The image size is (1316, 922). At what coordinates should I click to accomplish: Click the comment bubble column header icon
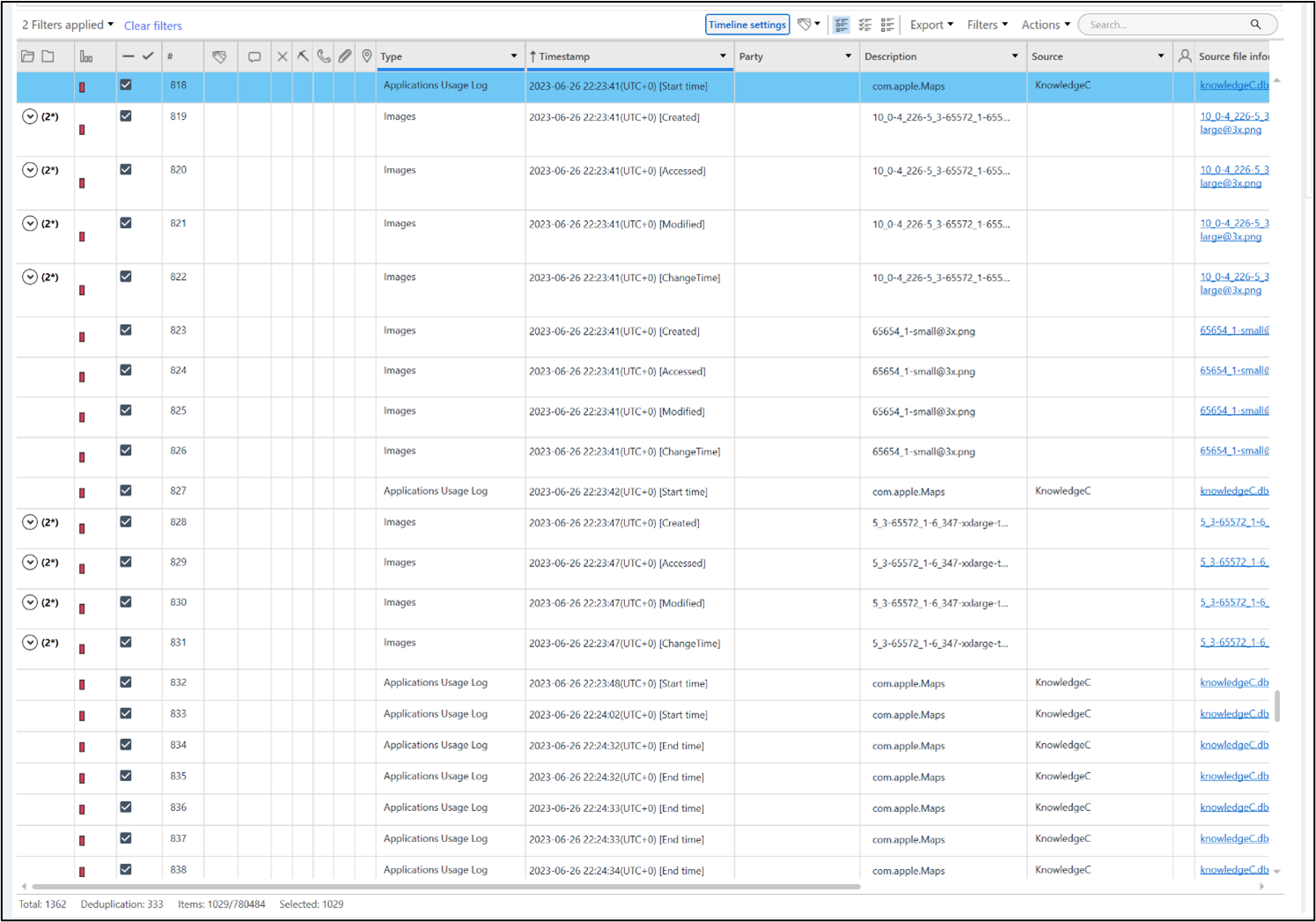[x=254, y=56]
